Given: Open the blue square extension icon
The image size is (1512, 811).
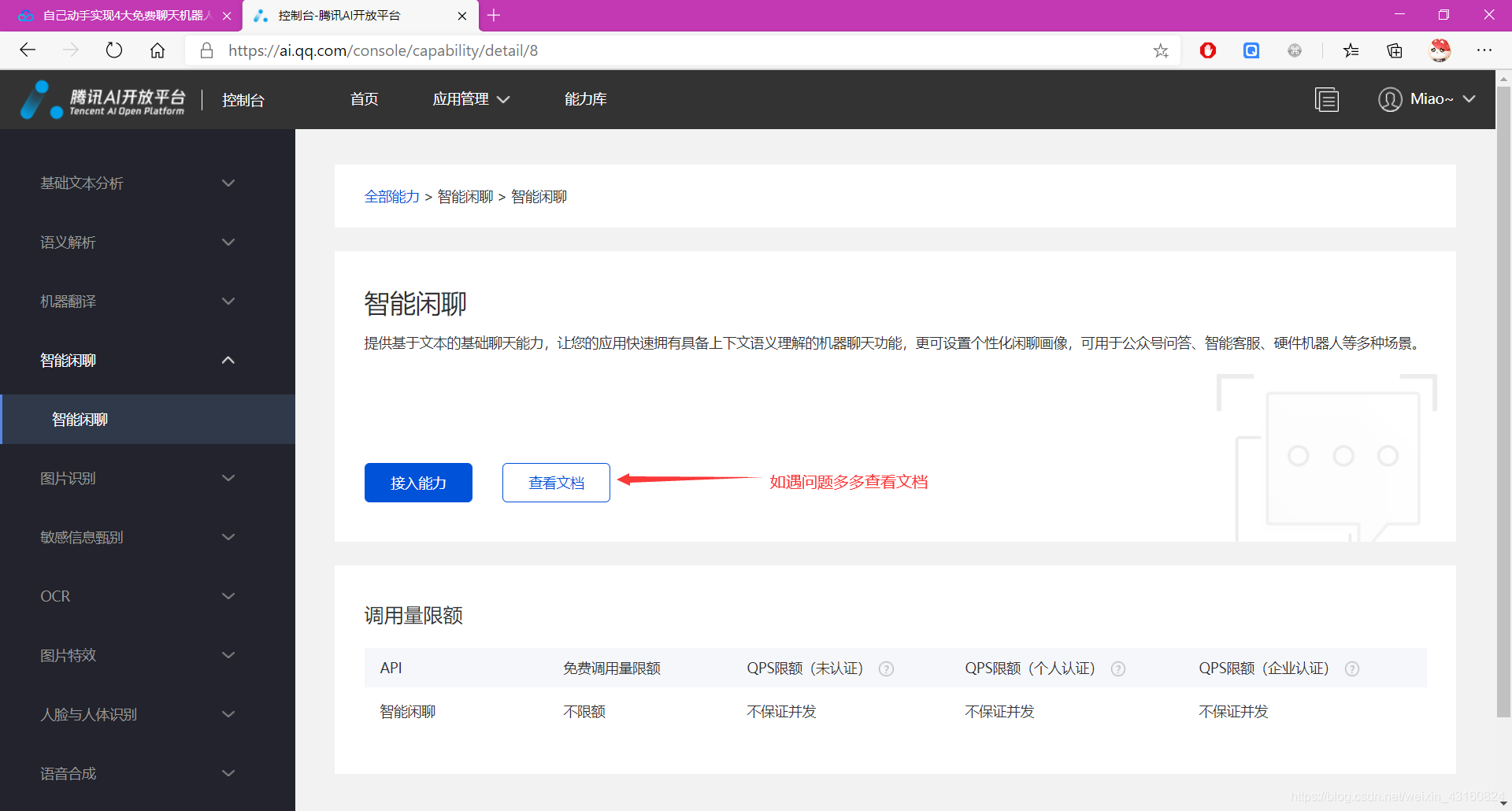Looking at the screenshot, I should click(x=1251, y=50).
